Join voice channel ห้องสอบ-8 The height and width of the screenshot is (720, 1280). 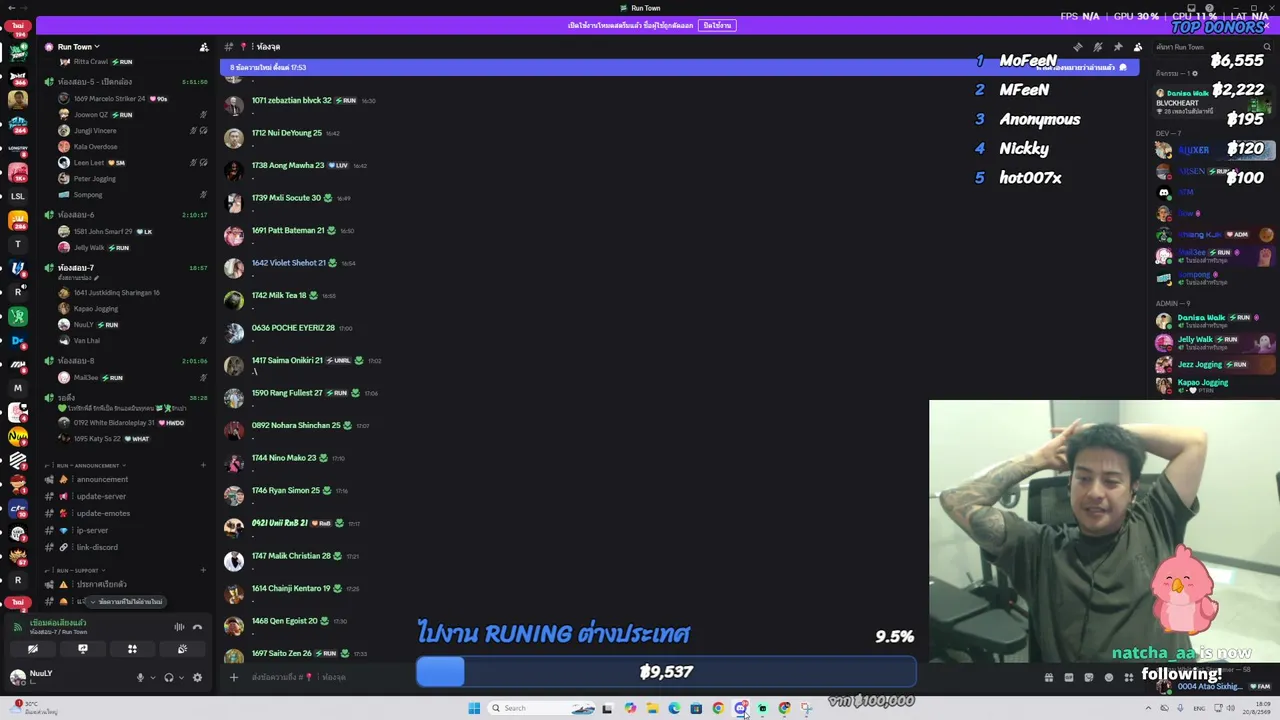click(125, 361)
